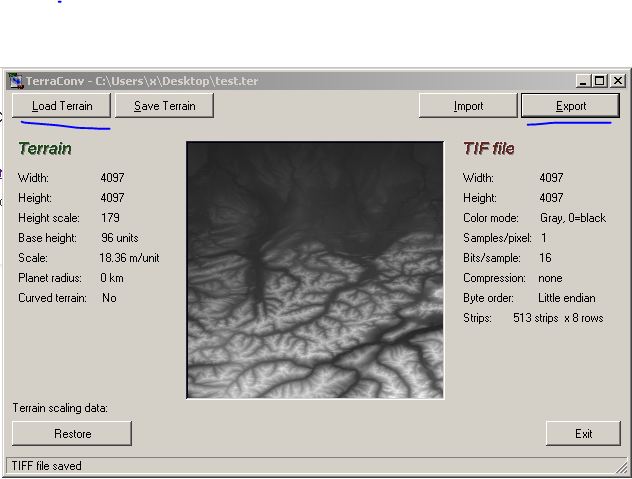Image resolution: width=632 pixels, height=479 pixels.
Task: Restore the terrain scaling data
Action: (72, 433)
